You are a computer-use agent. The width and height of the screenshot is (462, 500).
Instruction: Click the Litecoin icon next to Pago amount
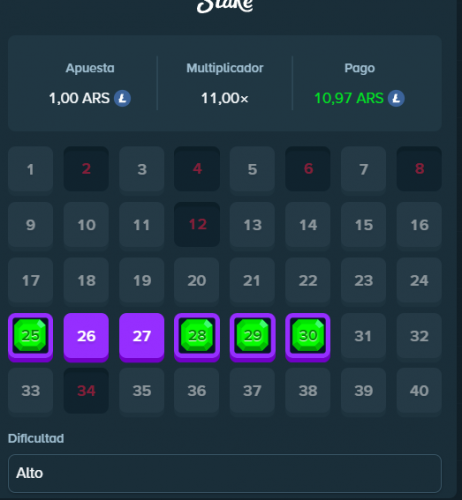click(396, 98)
